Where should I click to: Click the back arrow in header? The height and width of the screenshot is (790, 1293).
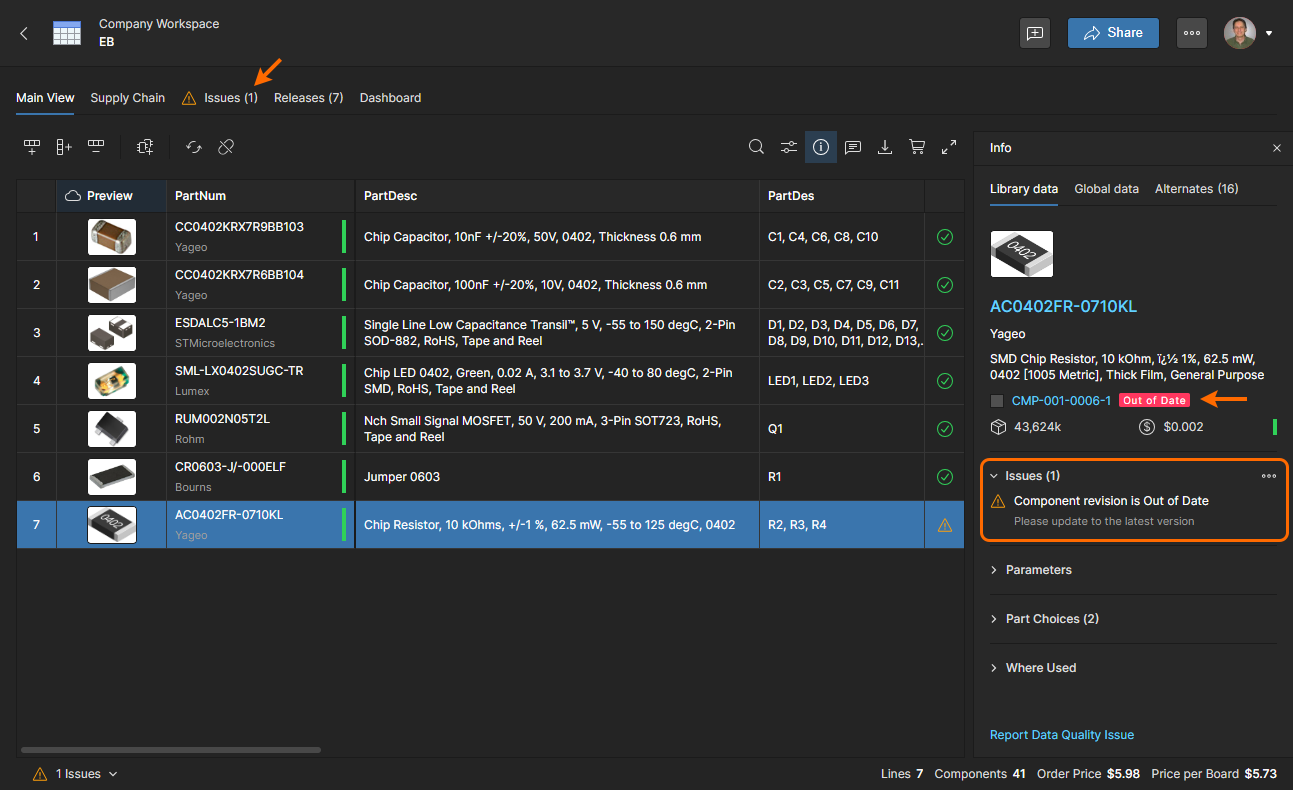pos(24,33)
